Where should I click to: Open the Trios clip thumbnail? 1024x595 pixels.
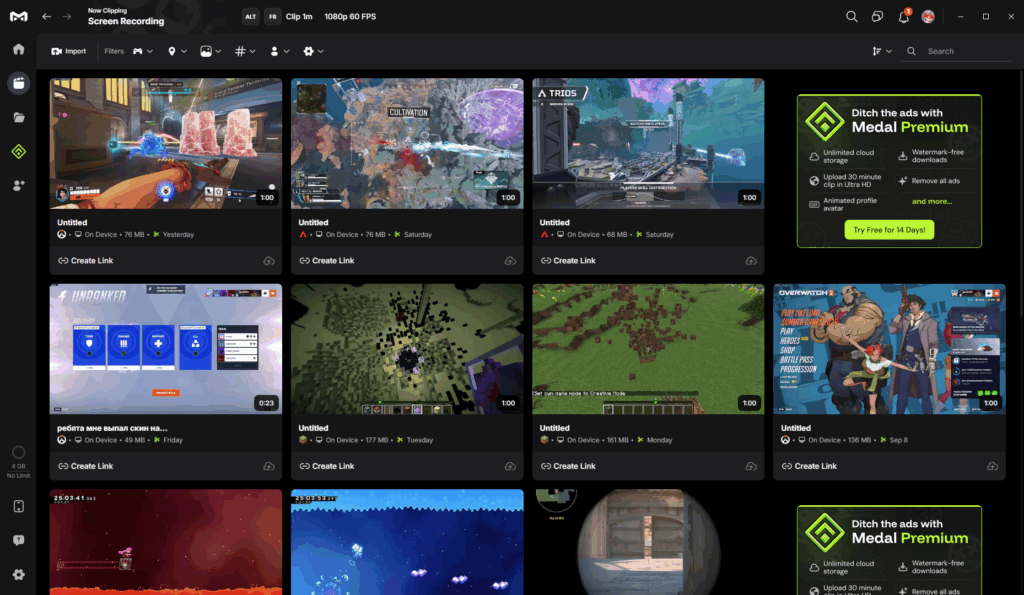click(x=648, y=144)
